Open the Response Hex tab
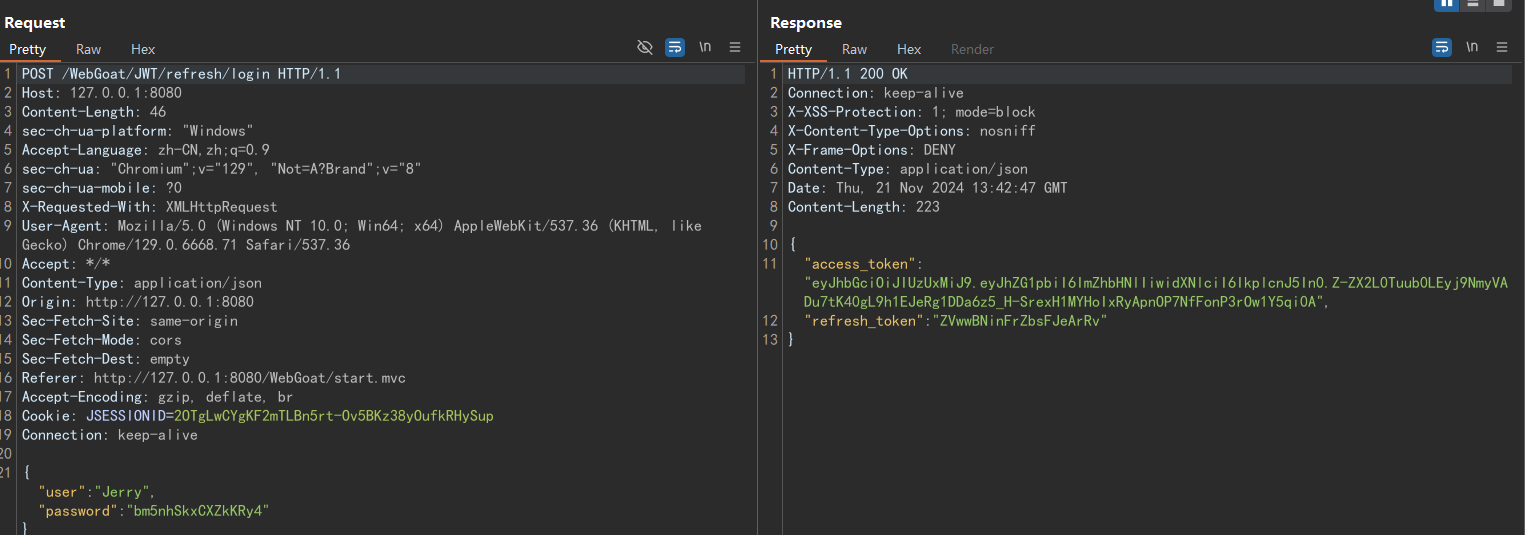 (909, 49)
